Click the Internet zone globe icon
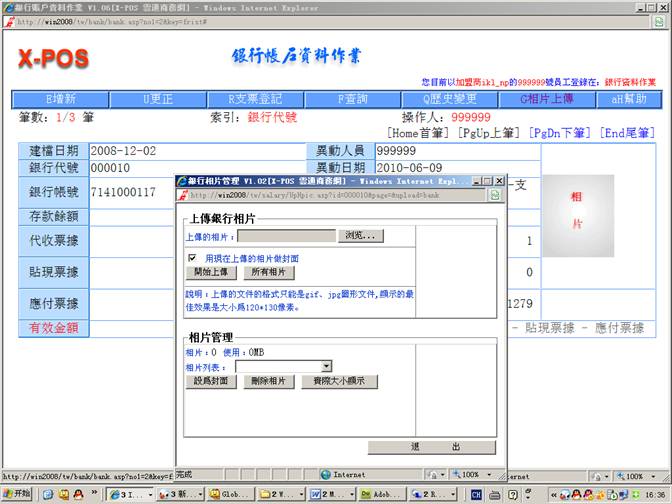 (x=326, y=475)
